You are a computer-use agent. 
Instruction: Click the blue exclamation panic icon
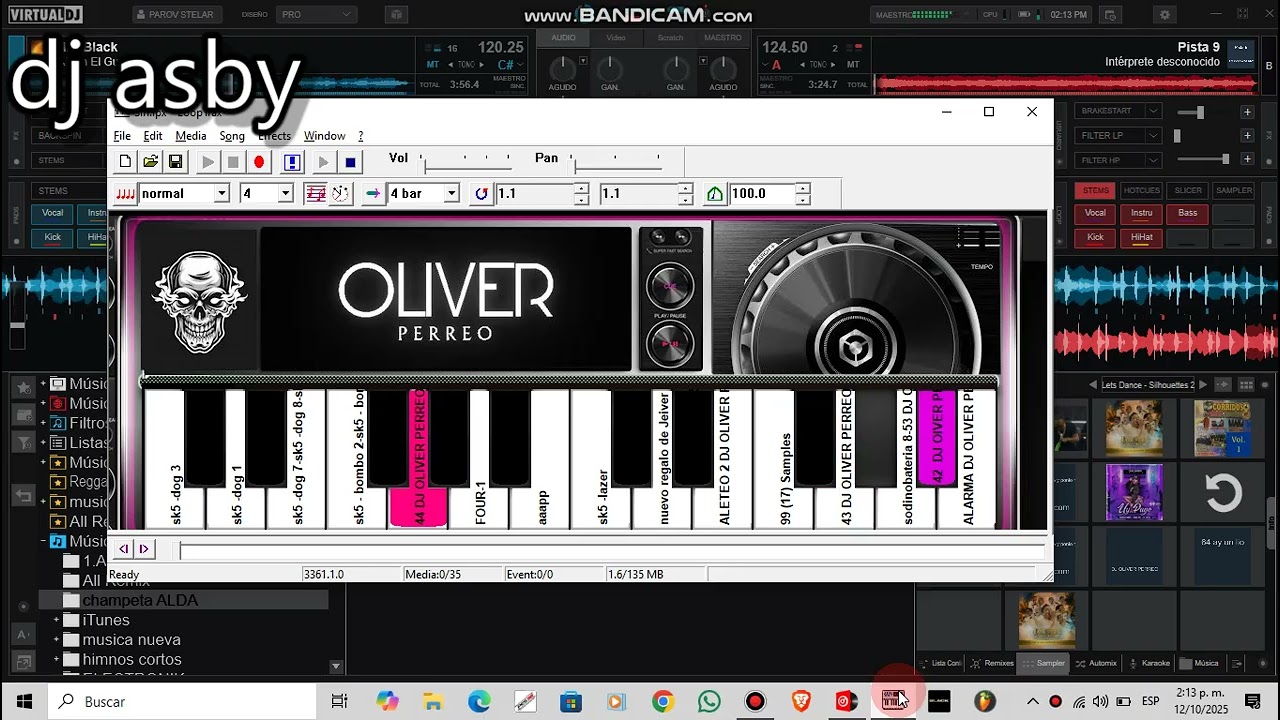point(292,161)
